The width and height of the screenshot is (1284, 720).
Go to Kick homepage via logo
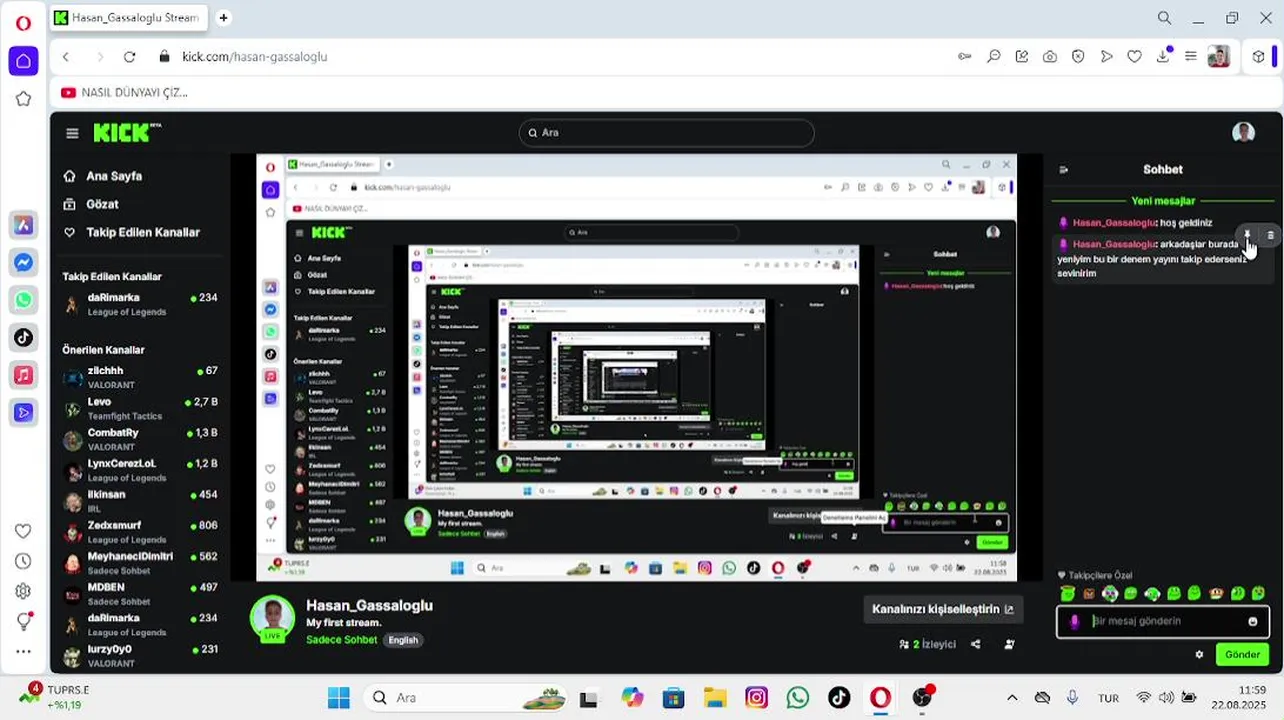[127, 132]
